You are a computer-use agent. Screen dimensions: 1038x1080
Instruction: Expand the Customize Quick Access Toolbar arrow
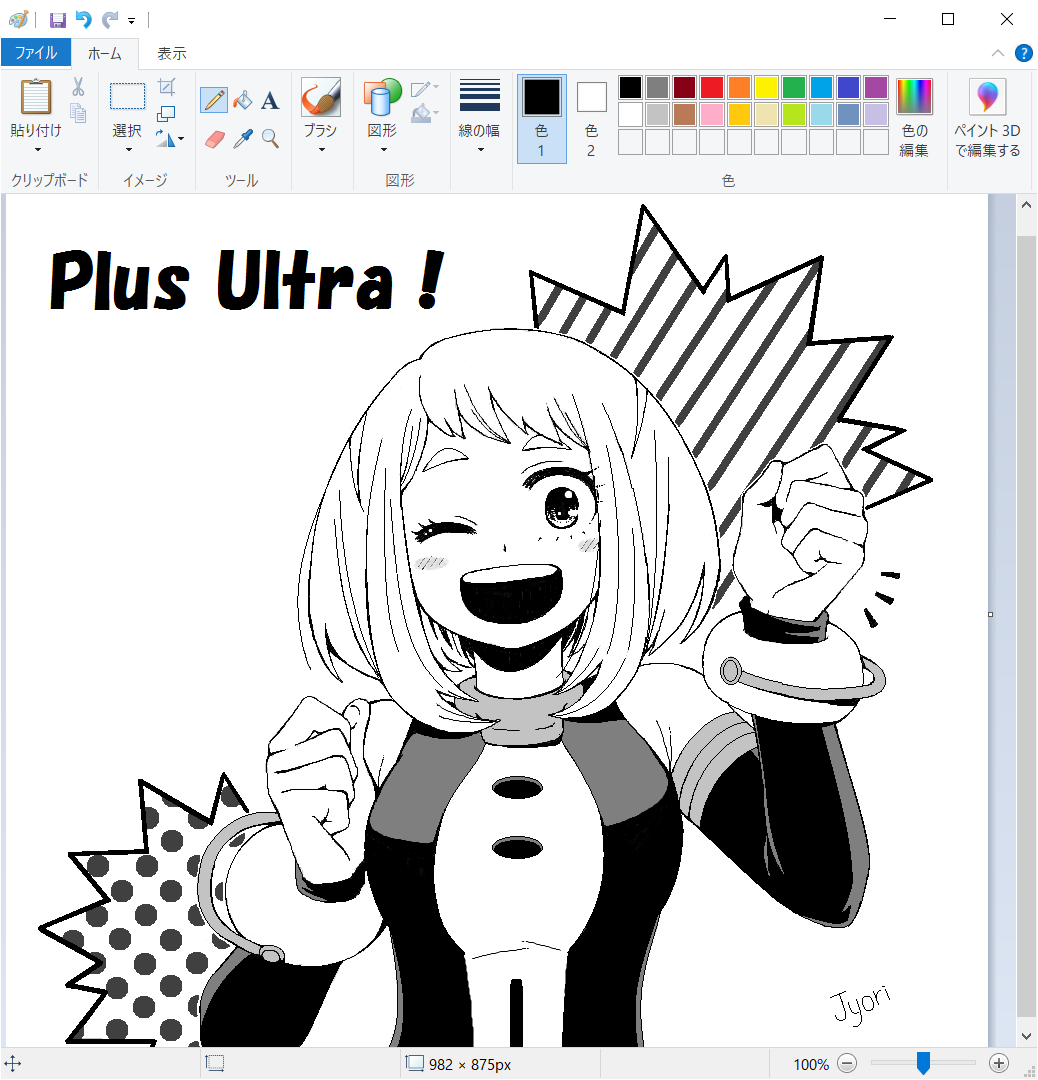point(132,21)
